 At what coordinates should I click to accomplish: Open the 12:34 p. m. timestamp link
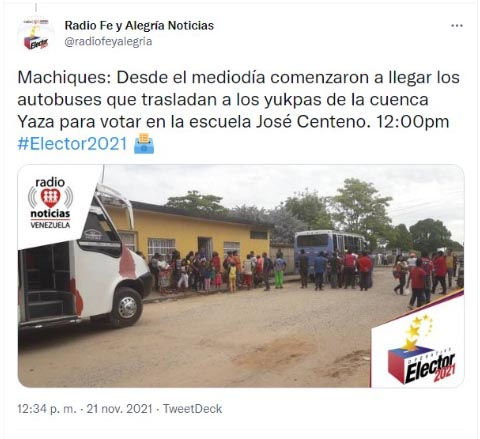(x=47, y=409)
